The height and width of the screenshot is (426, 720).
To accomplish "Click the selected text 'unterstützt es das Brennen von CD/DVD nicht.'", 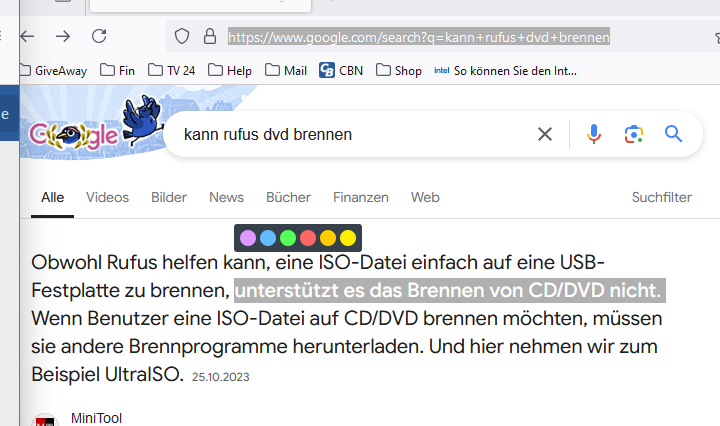I will (450, 291).
